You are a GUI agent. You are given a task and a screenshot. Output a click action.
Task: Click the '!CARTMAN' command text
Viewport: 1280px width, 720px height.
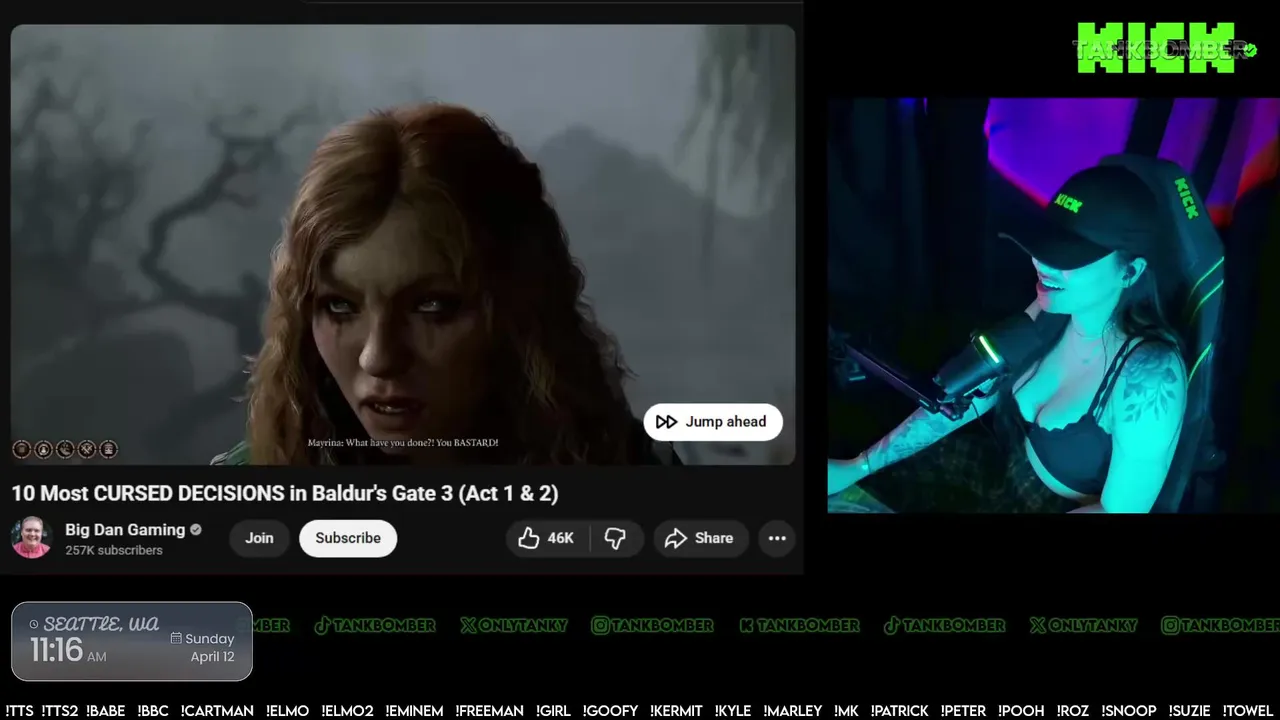pos(217,711)
